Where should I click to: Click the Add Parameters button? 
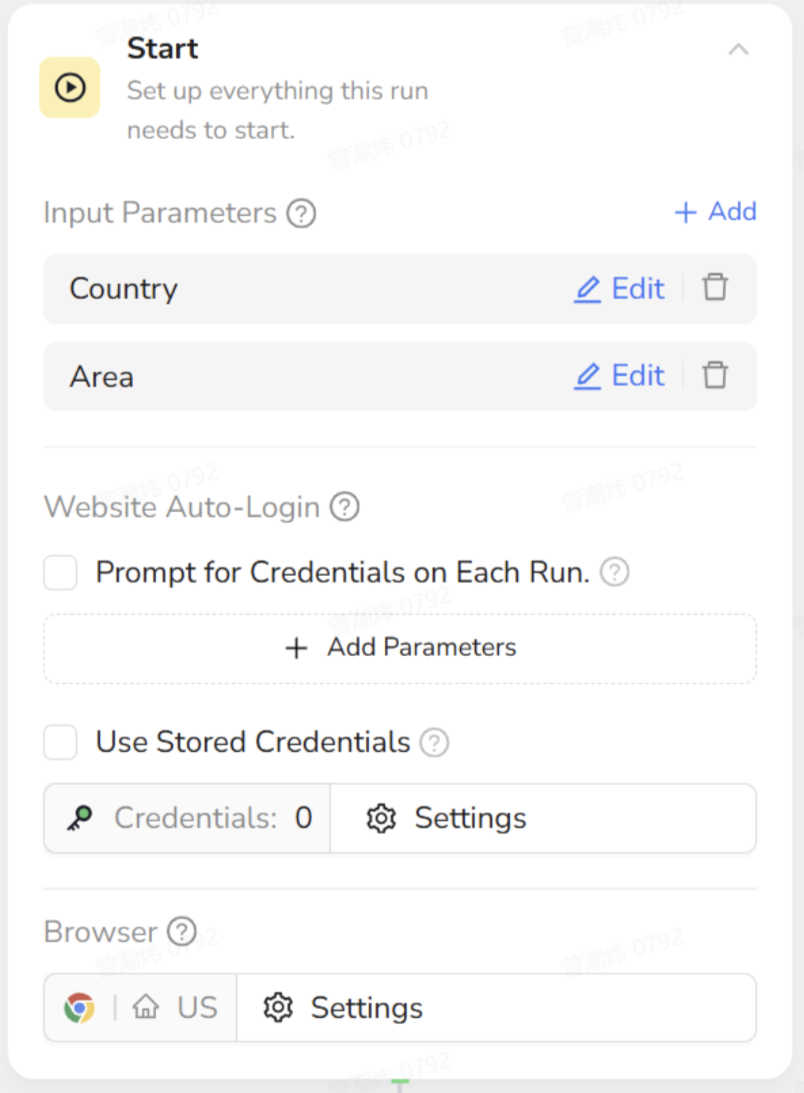tap(400, 648)
